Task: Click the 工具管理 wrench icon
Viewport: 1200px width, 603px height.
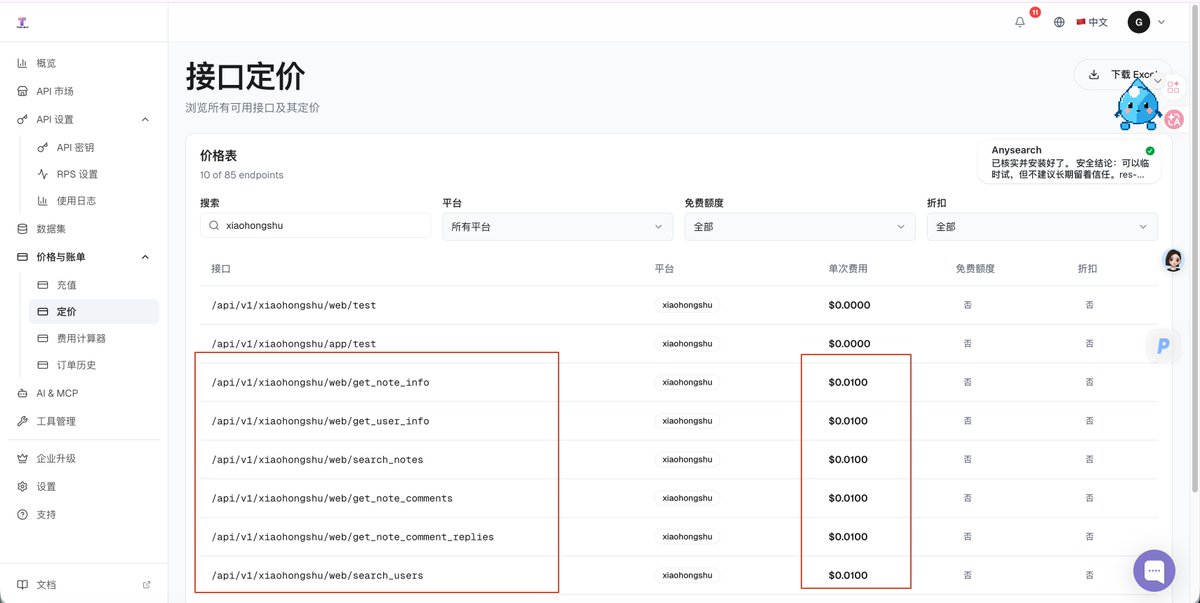Action: [x=22, y=421]
